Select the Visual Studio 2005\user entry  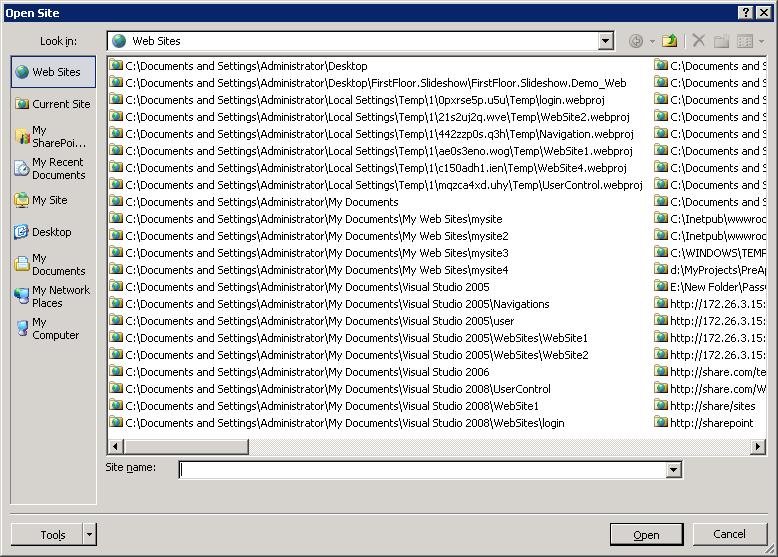click(312, 321)
